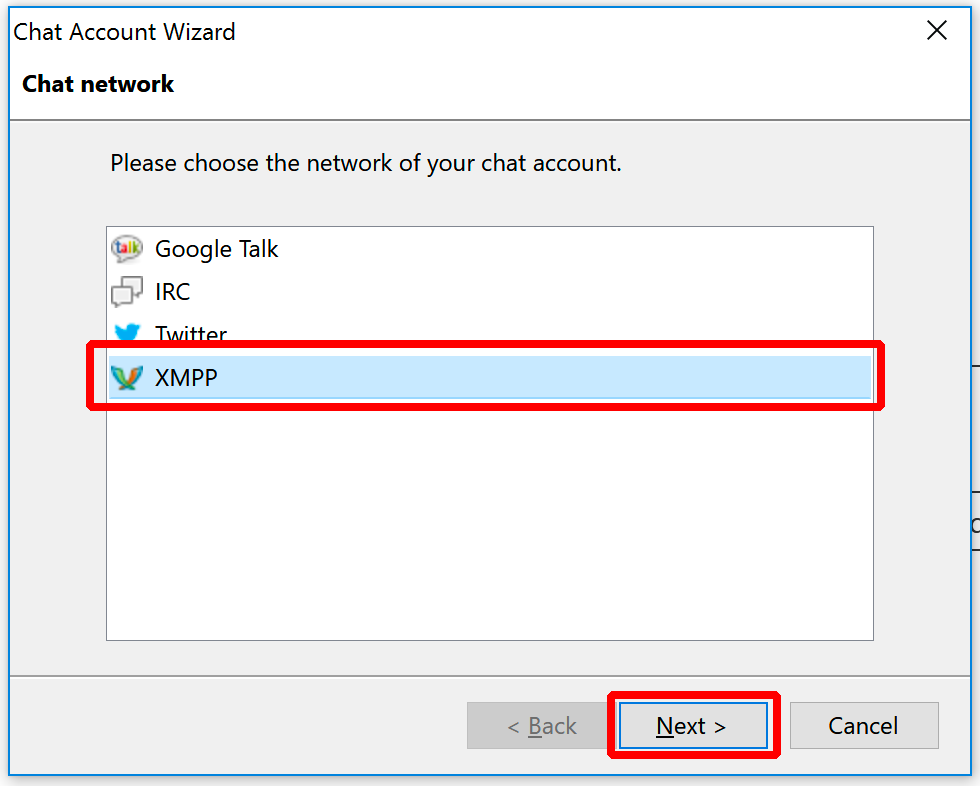Click blank area of IRC row
Screen dimensions: 980x786
(531, 292)
